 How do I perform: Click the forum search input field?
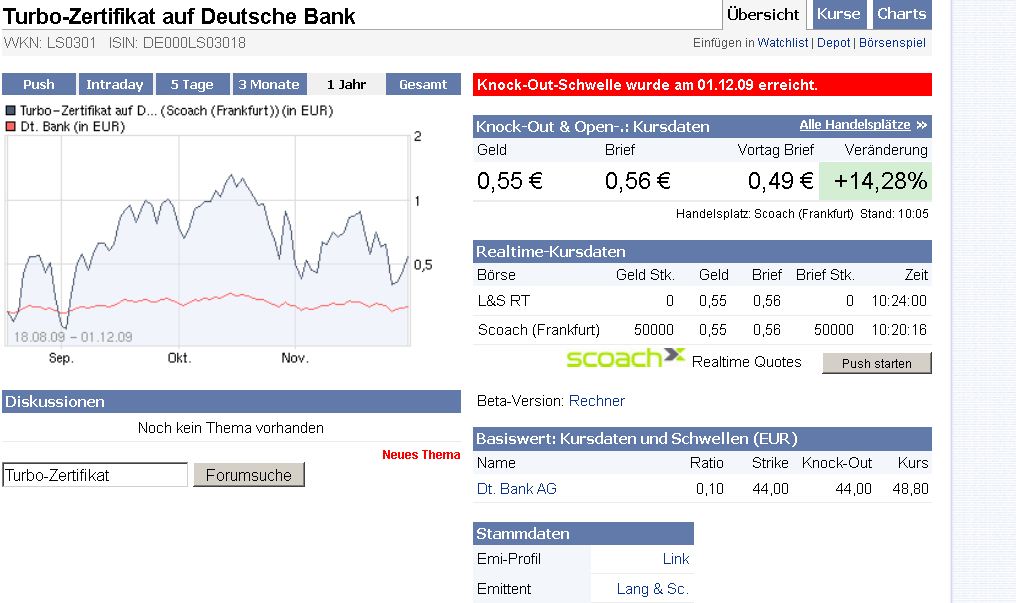click(93, 473)
